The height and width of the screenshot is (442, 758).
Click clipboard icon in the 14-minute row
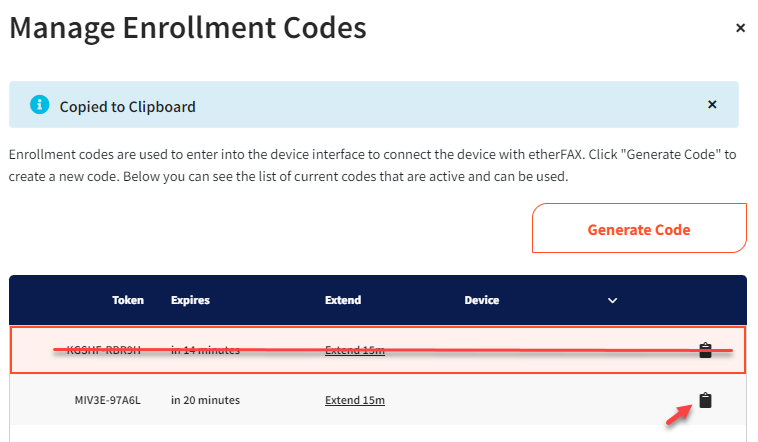point(705,350)
